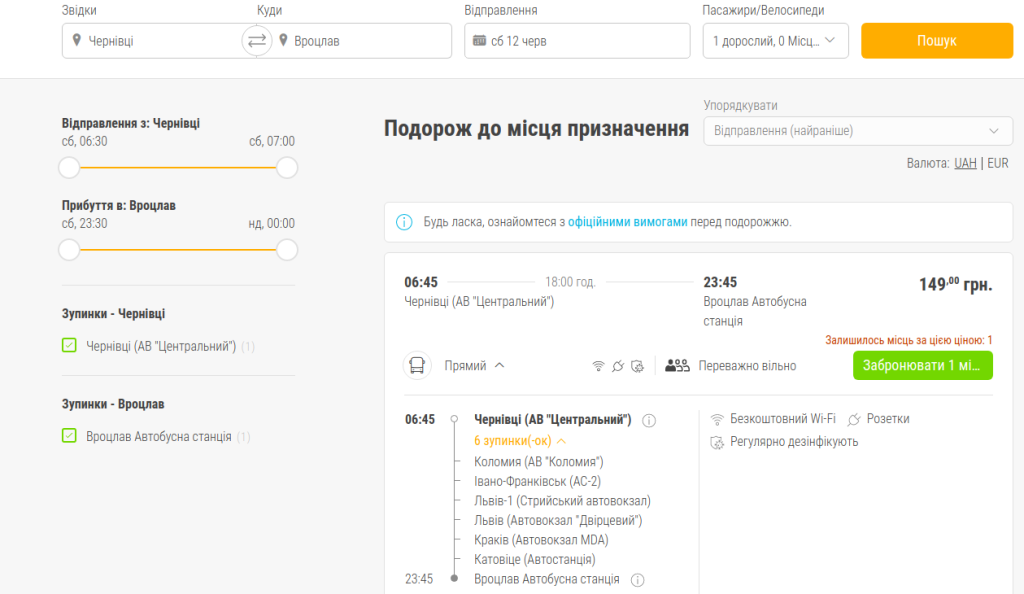Click the bus icon next to Прямий

click(x=417, y=366)
